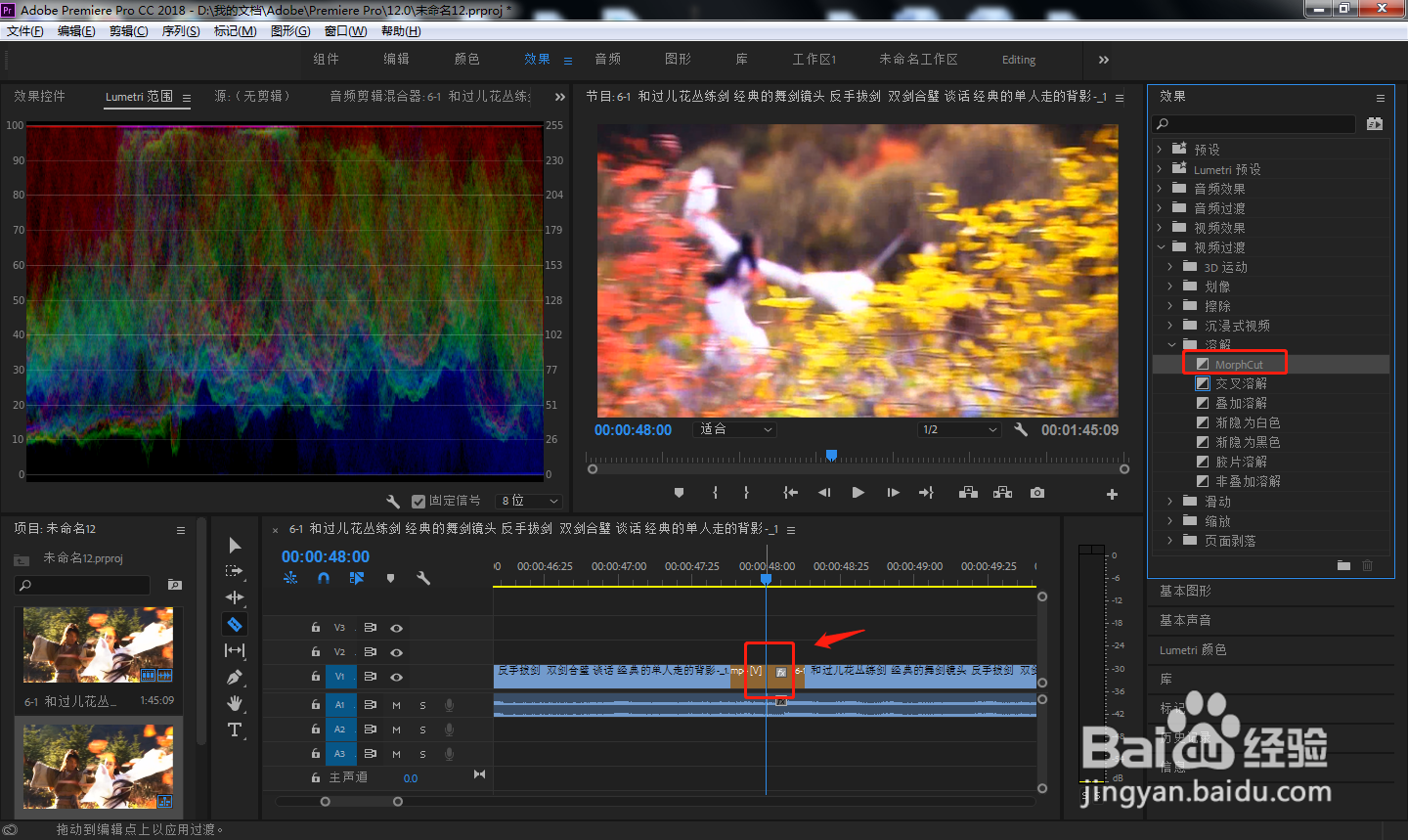The width and height of the screenshot is (1408, 840).
Task: Select the Pen tool
Action: tap(235, 677)
